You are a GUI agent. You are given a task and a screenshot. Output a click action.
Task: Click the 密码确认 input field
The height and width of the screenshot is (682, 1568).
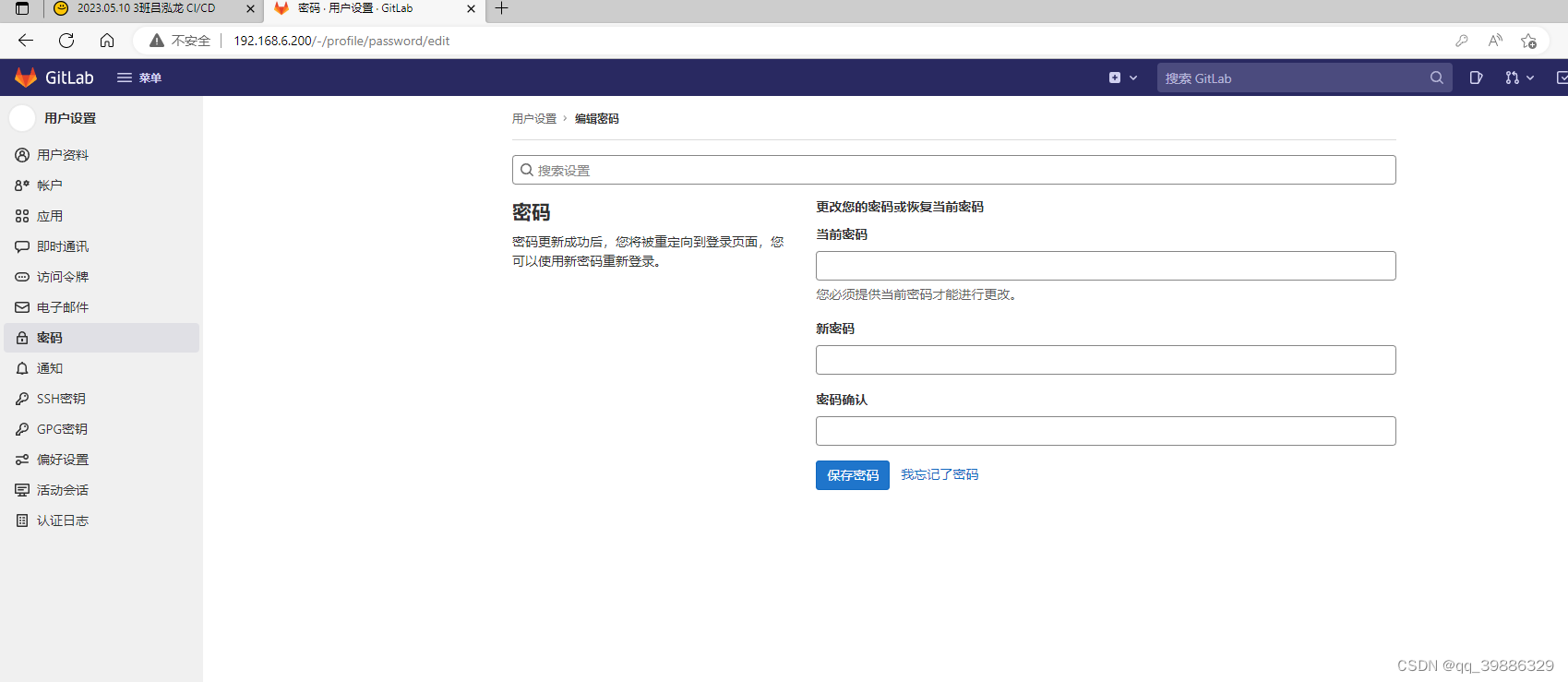(1106, 431)
